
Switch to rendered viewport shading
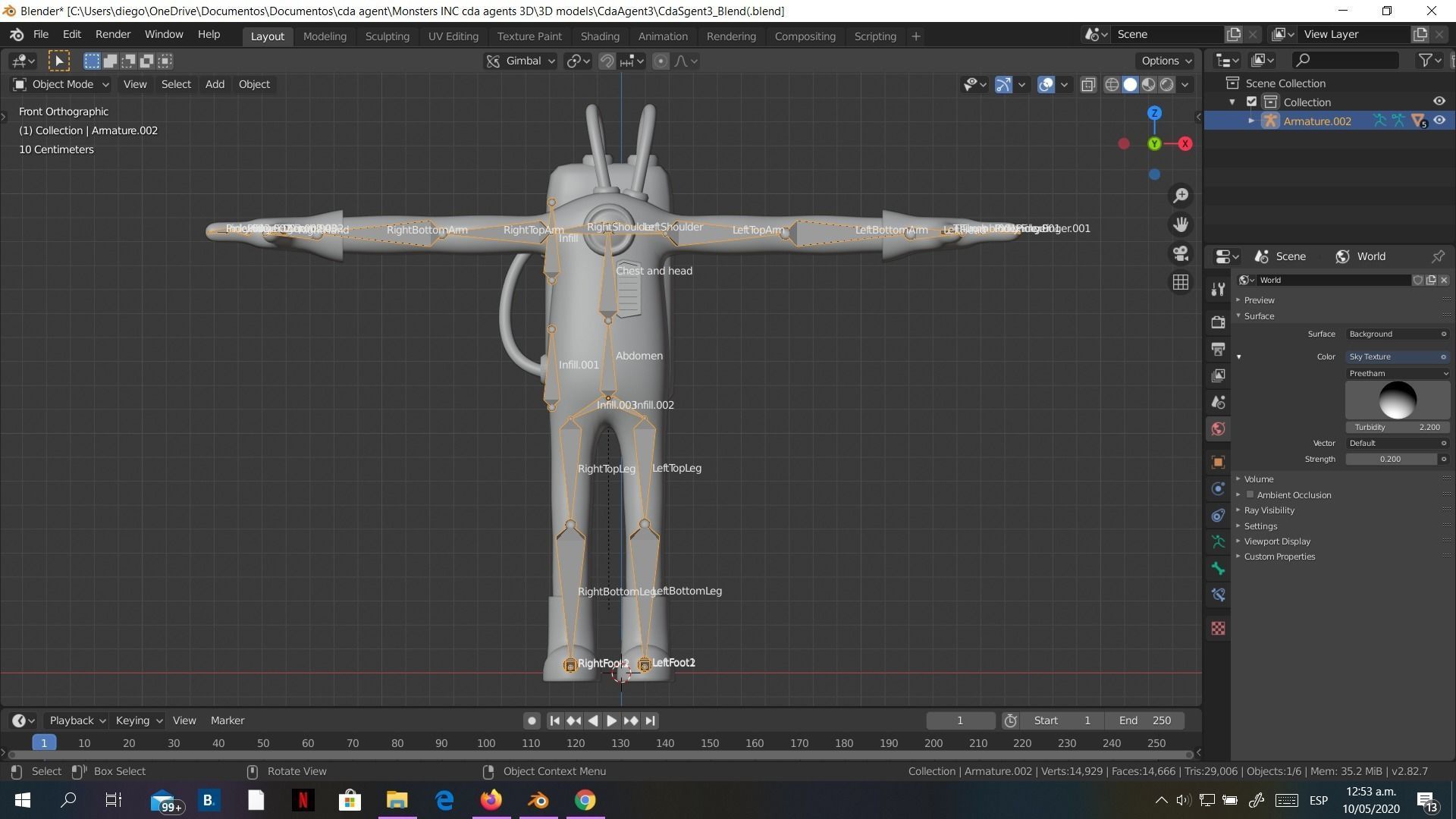coord(1167,84)
